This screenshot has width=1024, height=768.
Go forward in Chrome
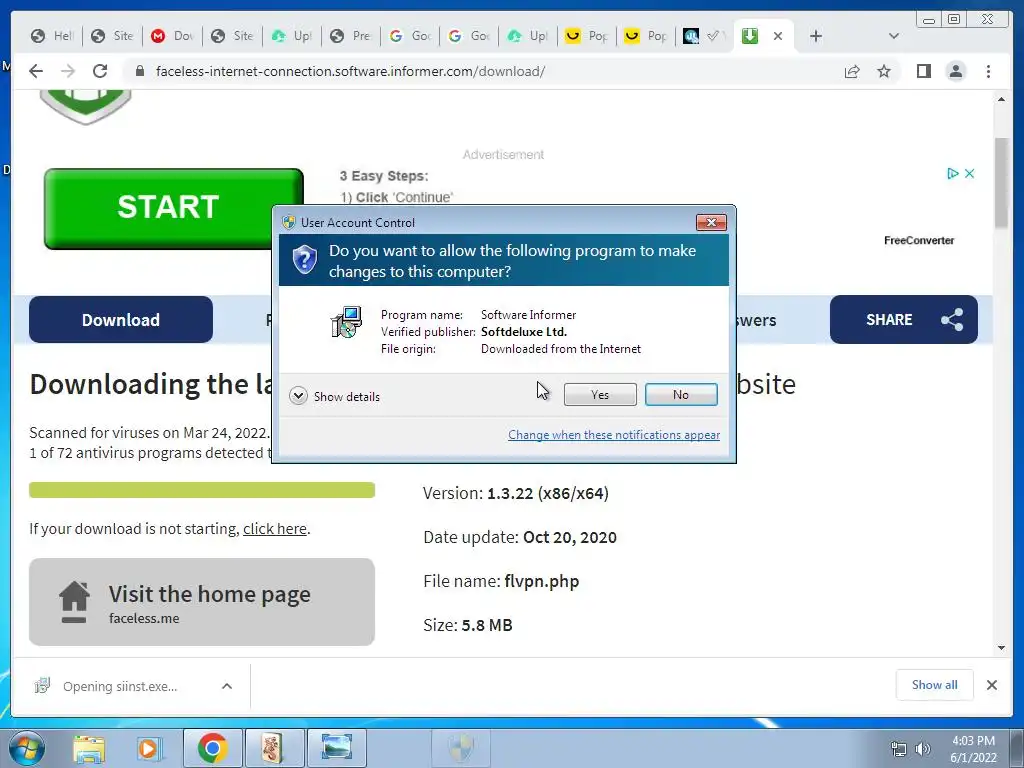(68, 71)
